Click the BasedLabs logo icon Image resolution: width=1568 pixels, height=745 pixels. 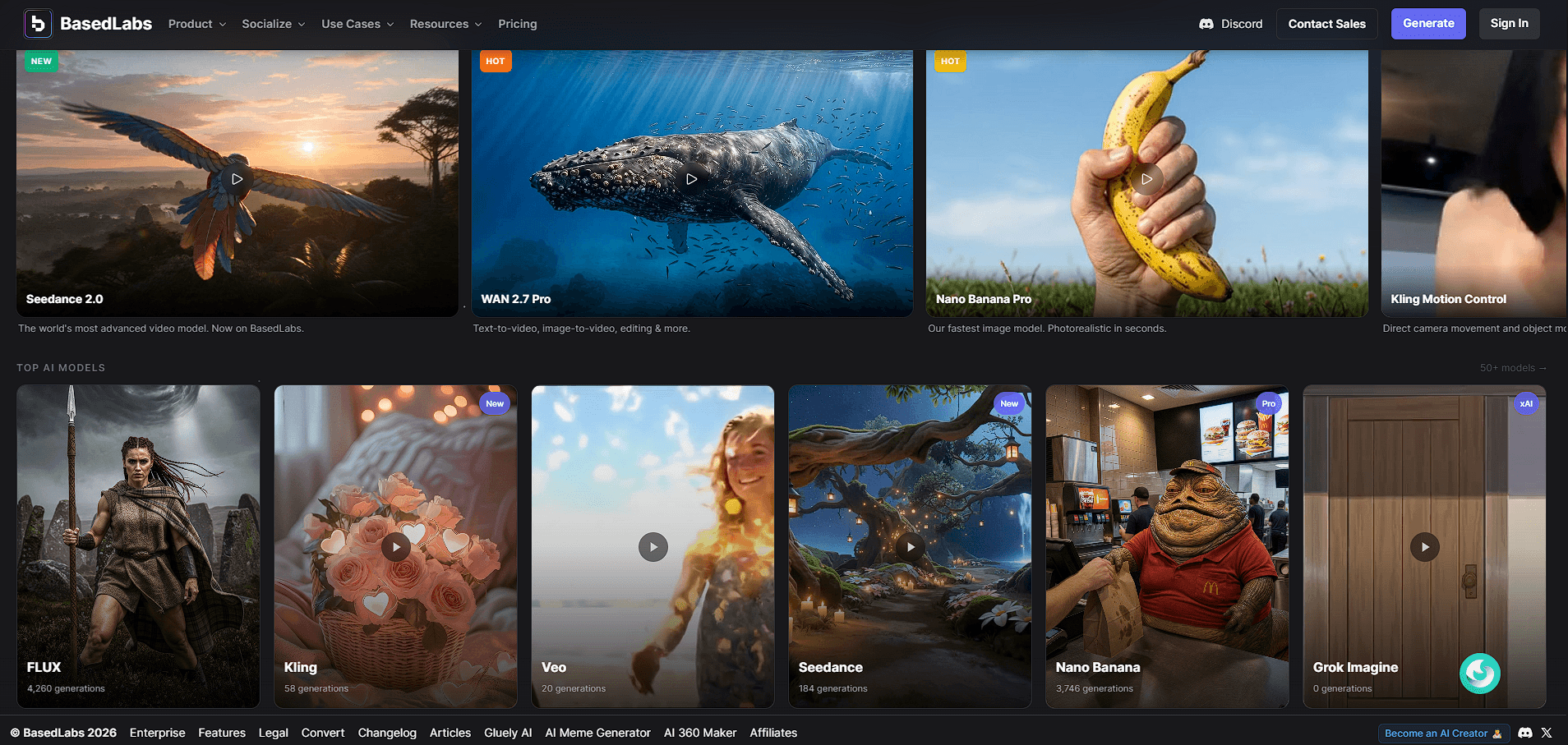point(38,24)
